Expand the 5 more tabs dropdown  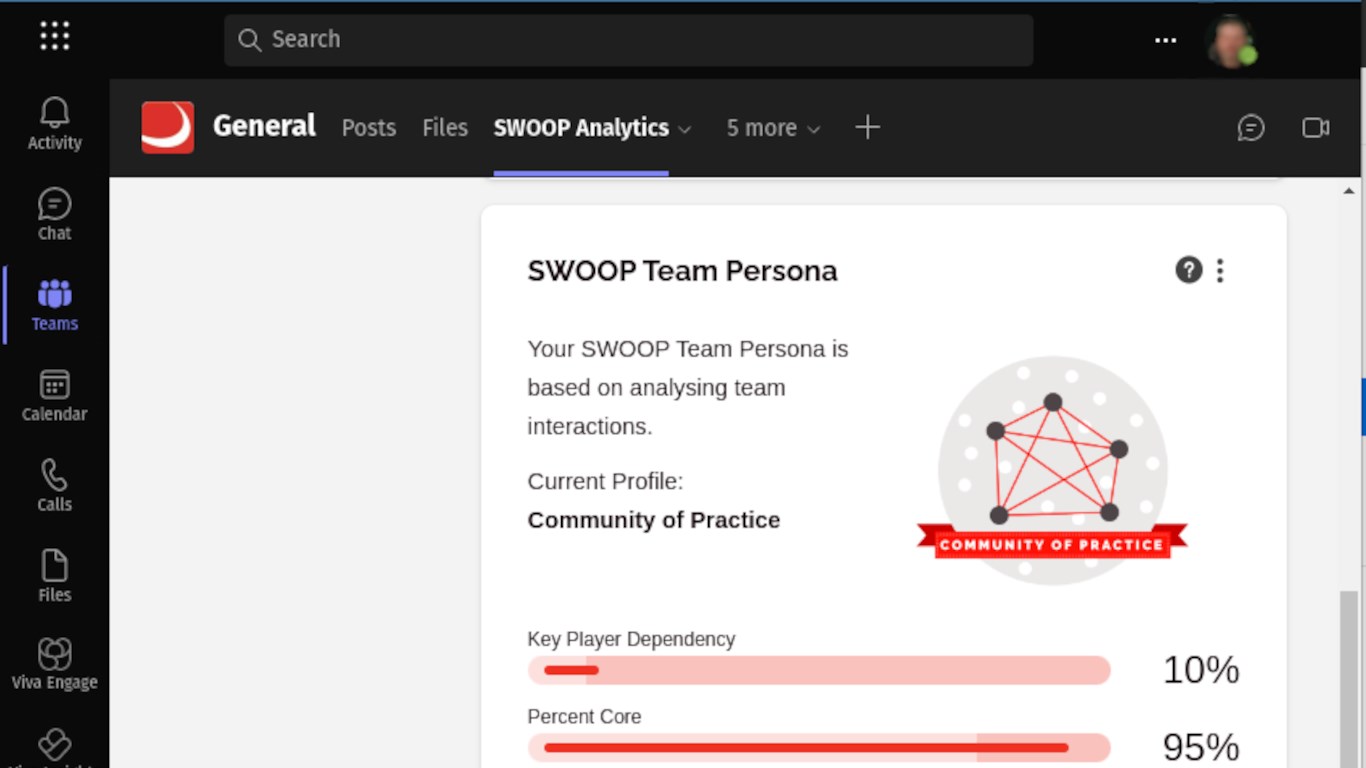tap(773, 128)
